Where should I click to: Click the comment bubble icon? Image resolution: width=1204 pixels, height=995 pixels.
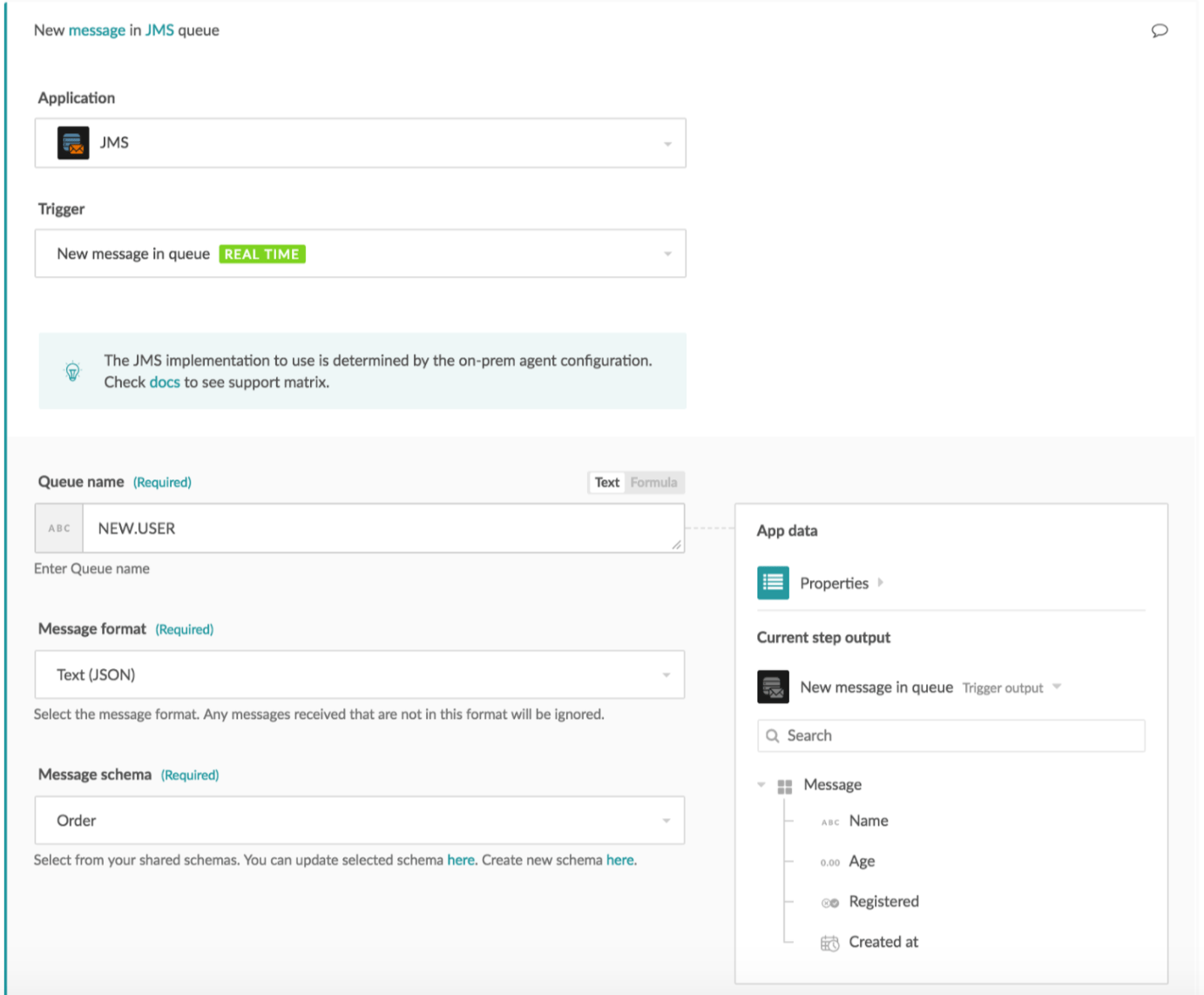pos(1159,30)
